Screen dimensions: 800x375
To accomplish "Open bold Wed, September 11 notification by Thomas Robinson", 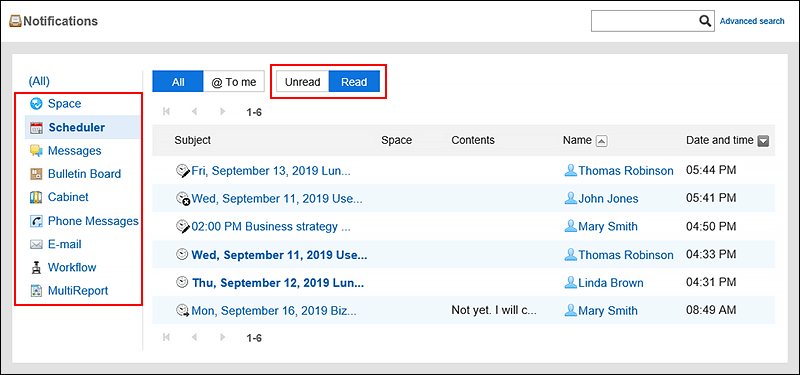I will click(280, 255).
